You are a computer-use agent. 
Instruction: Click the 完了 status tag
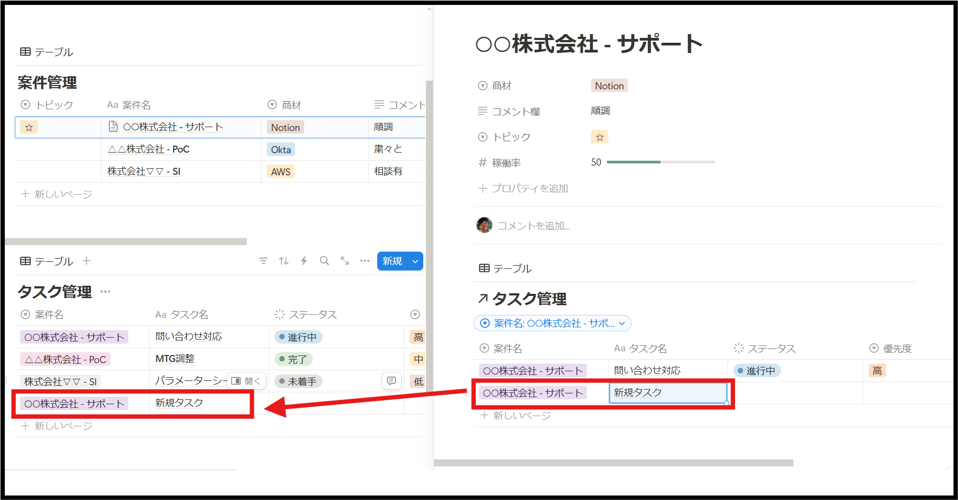pyautogui.click(x=293, y=359)
